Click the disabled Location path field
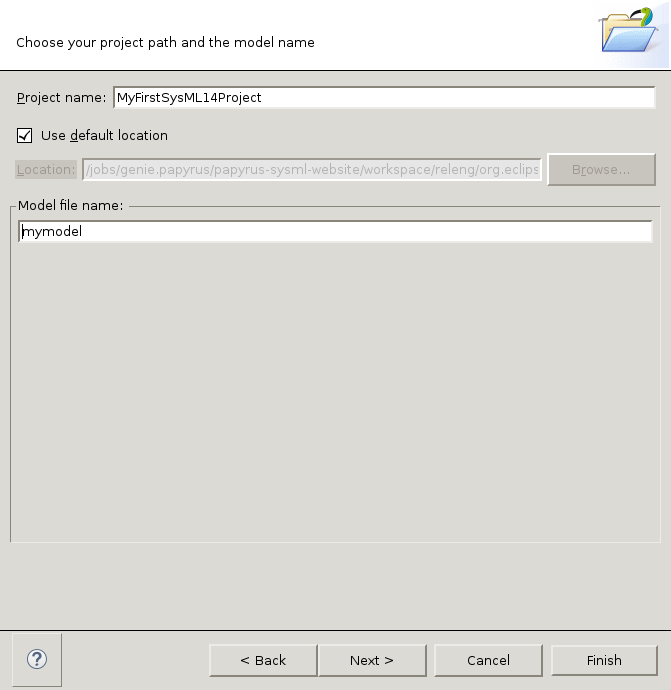Image resolution: width=671 pixels, height=690 pixels. [312, 169]
